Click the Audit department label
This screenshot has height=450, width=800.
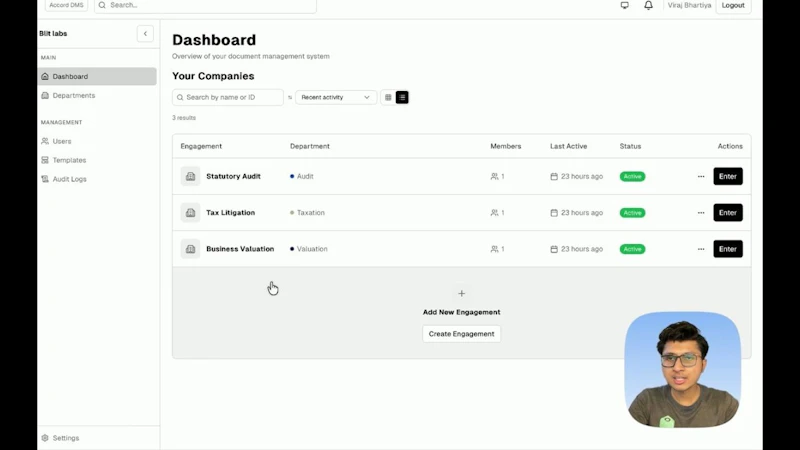point(305,177)
